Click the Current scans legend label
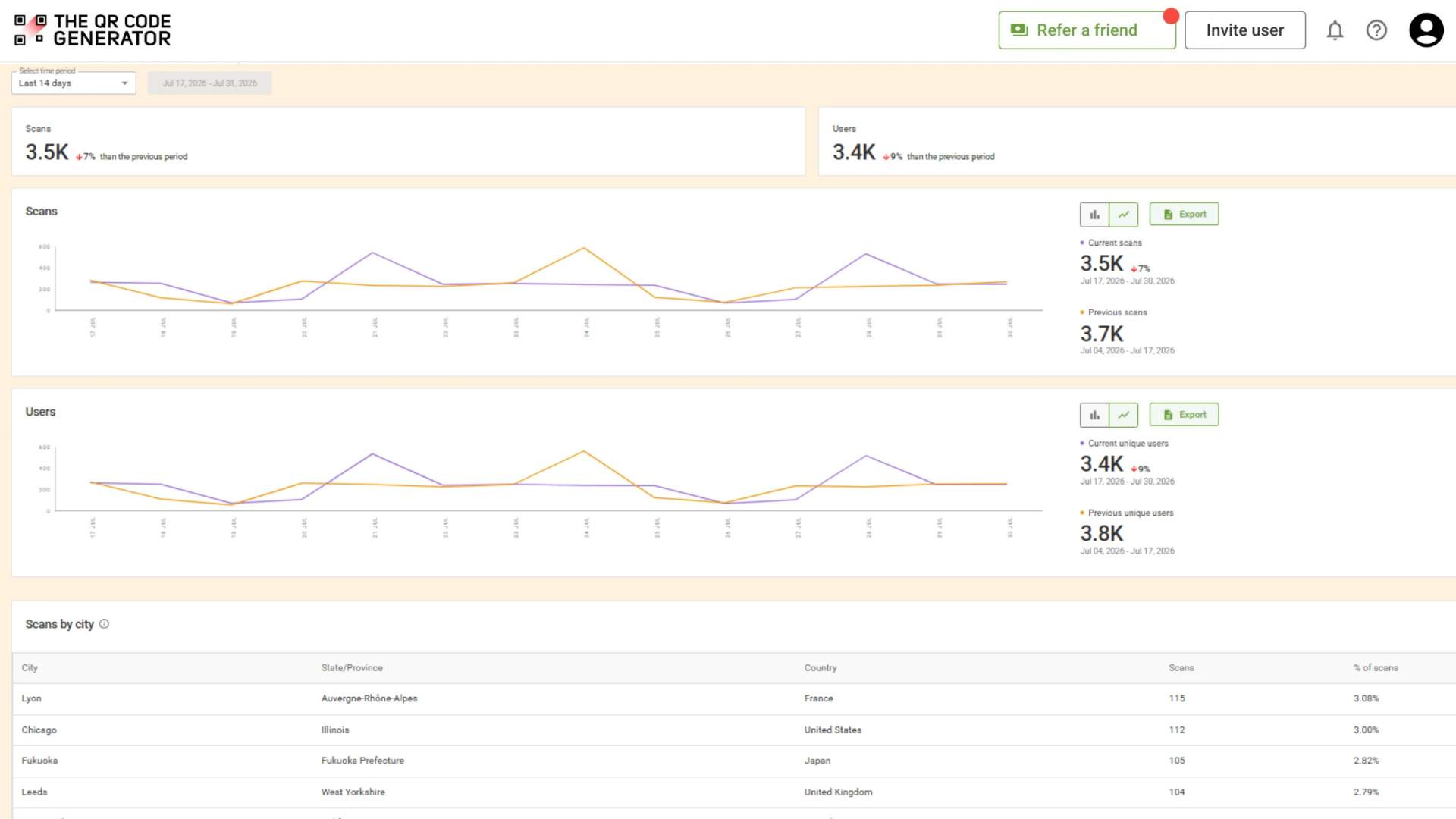The width and height of the screenshot is (1456, 819). (x=1115, y=243)
